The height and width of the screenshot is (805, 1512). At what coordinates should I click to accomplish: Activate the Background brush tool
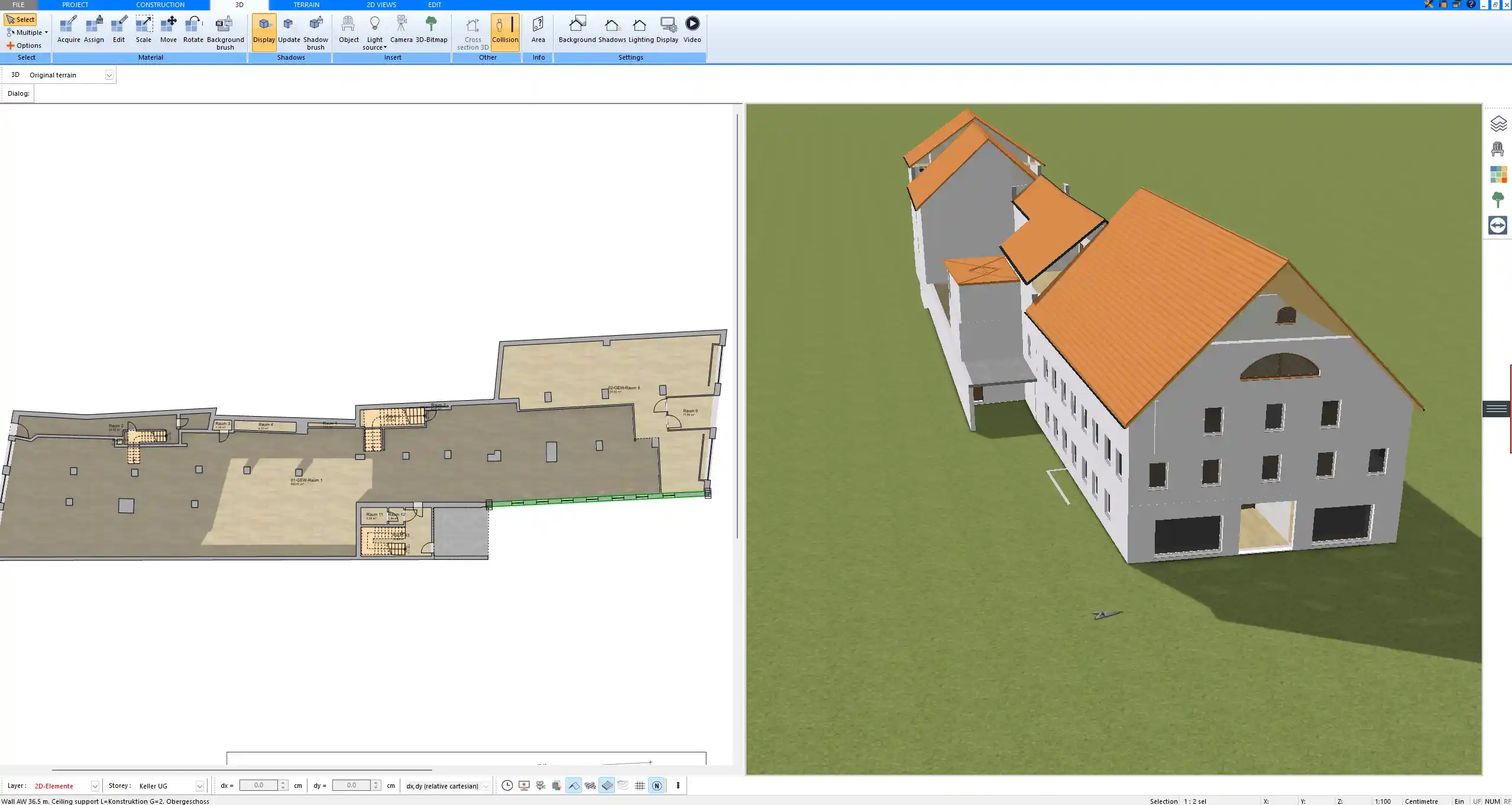click(x=225, y=33)
